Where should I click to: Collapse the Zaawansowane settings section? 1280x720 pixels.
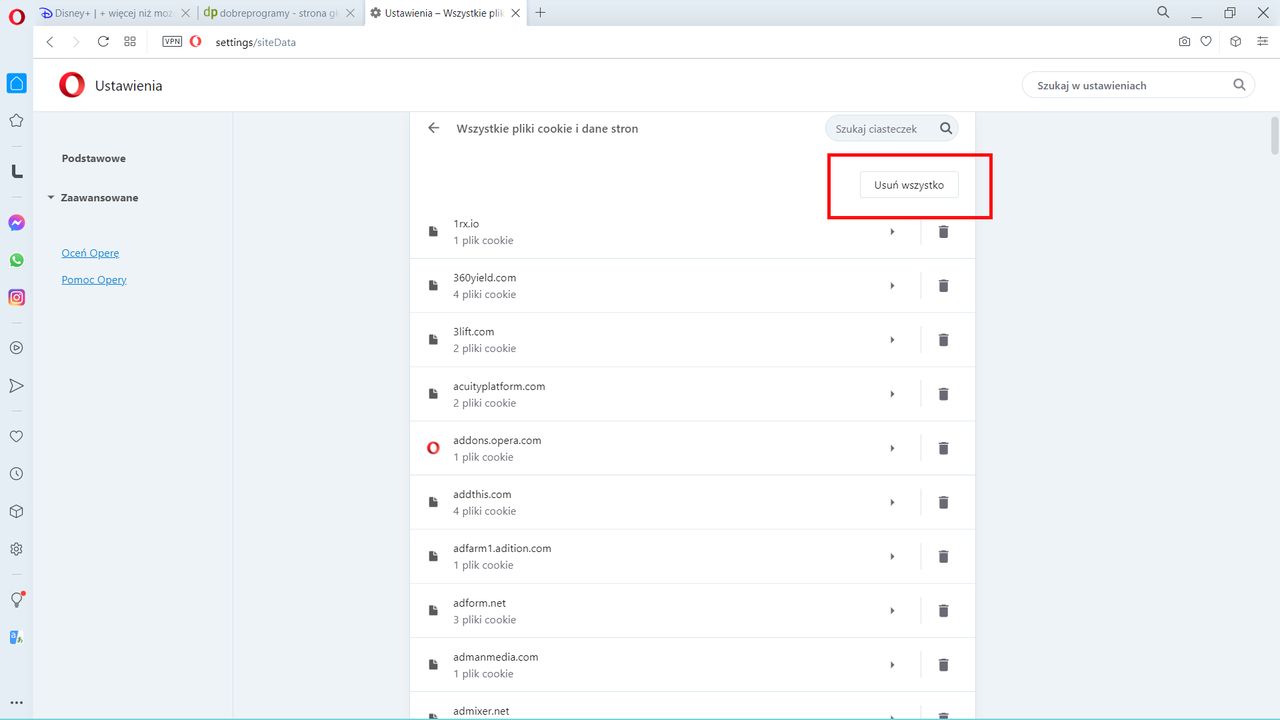[x=93, y=198]
